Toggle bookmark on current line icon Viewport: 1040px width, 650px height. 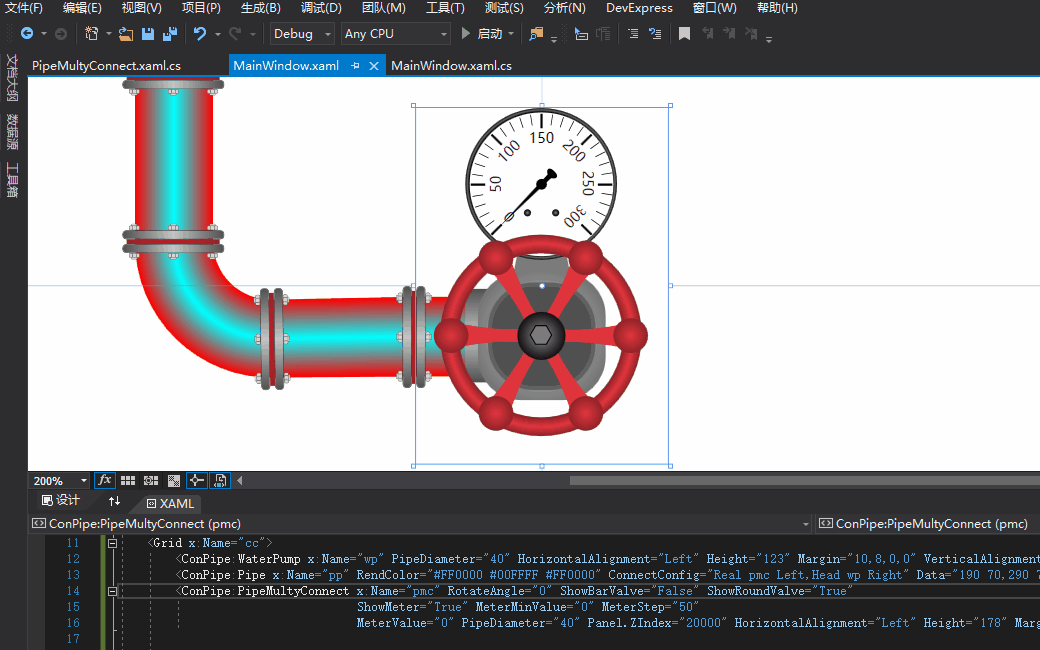pyautogui.click(x=684, y=34)
